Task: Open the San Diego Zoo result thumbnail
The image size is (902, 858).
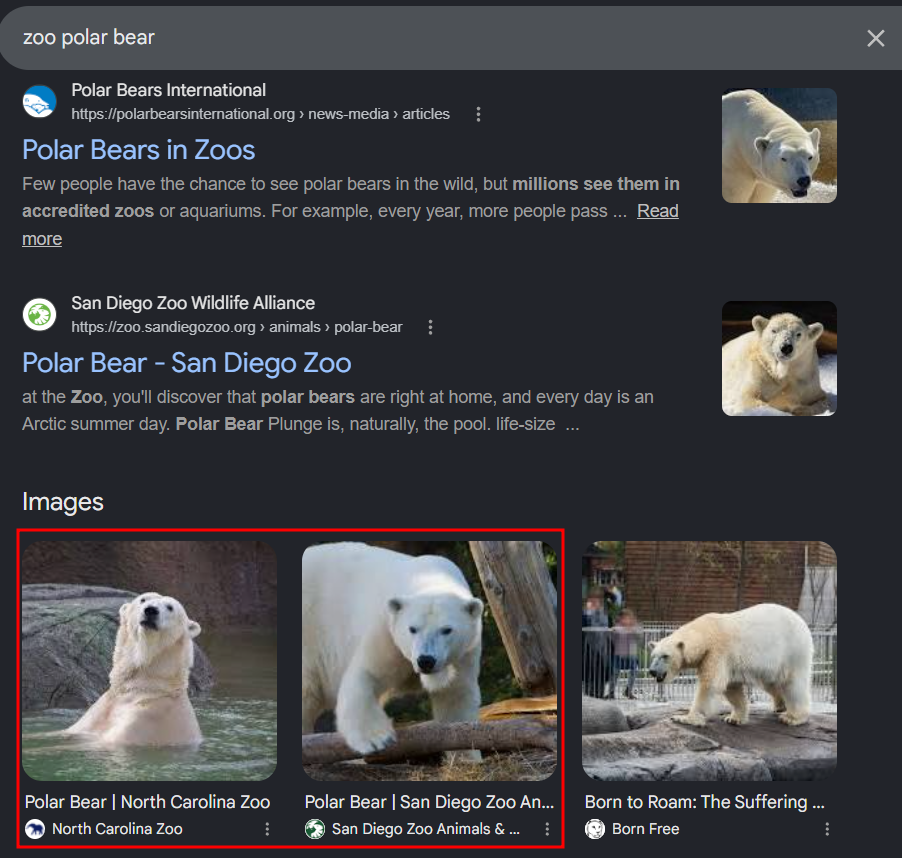Action: 779,358
